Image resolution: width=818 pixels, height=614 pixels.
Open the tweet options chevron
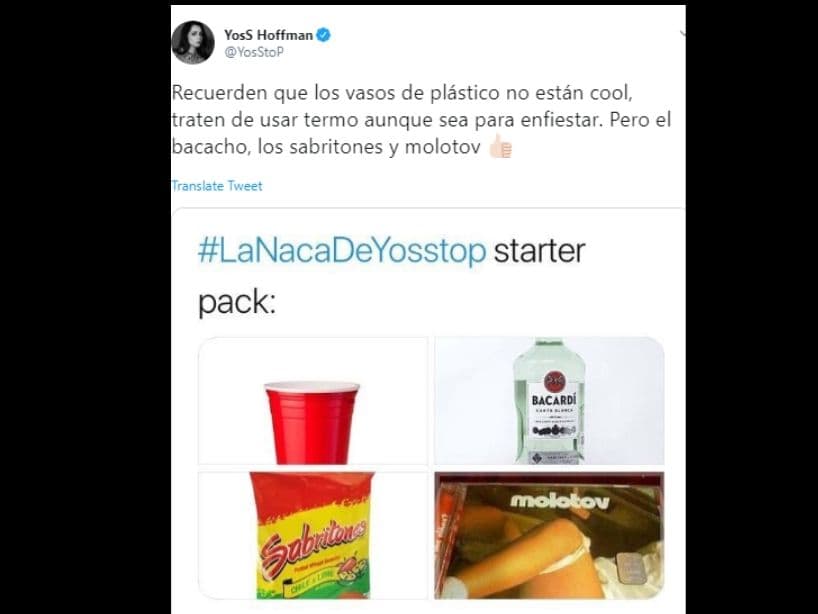[682, 34]
